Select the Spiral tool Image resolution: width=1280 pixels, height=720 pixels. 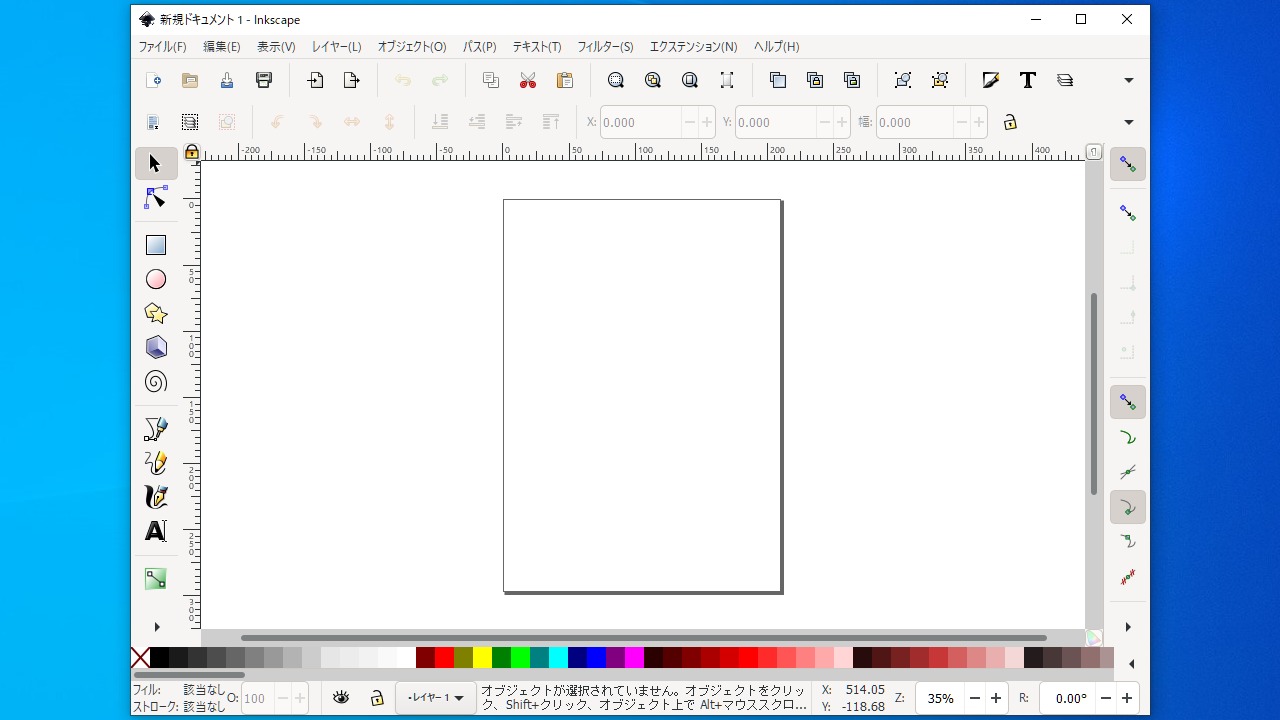155,381
